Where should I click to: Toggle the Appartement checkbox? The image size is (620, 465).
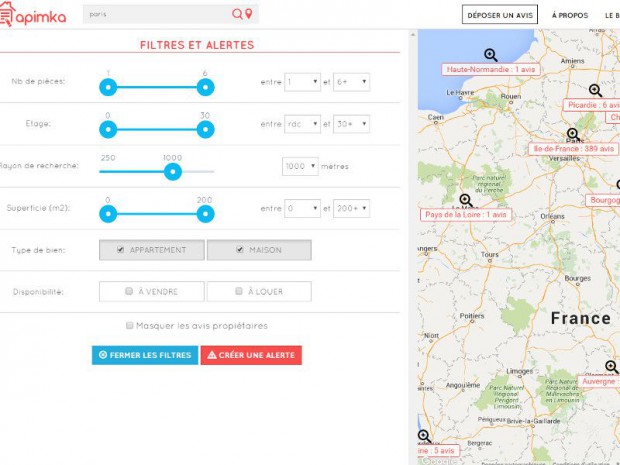click(121, 250)
